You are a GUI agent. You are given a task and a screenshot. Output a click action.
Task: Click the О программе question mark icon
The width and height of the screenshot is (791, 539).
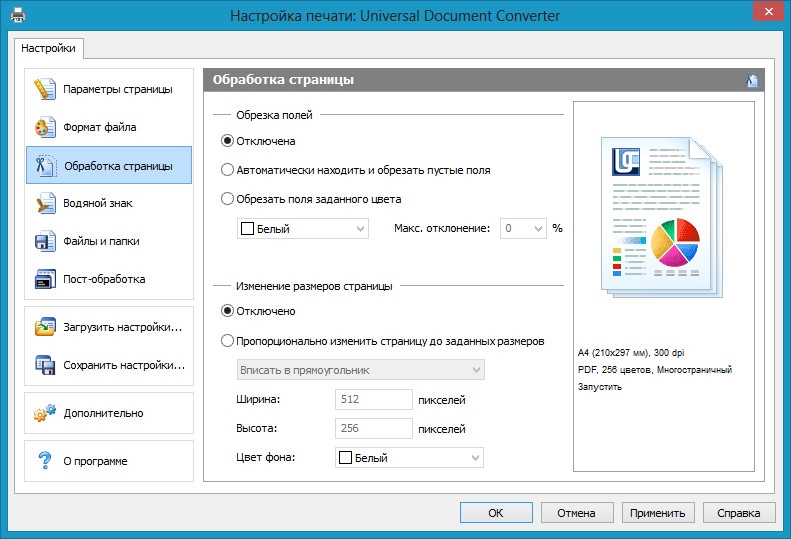coord(45,461)
